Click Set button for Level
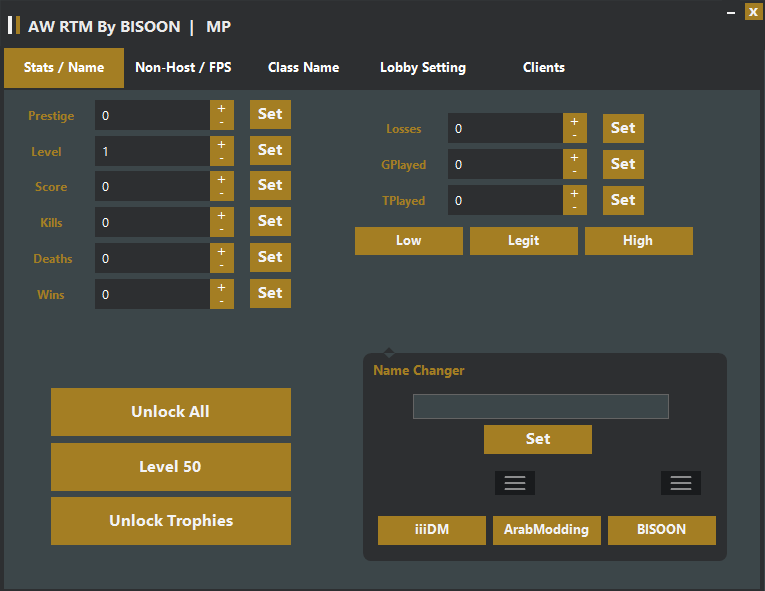Screen dimensions: 765x591 [270, 150]
